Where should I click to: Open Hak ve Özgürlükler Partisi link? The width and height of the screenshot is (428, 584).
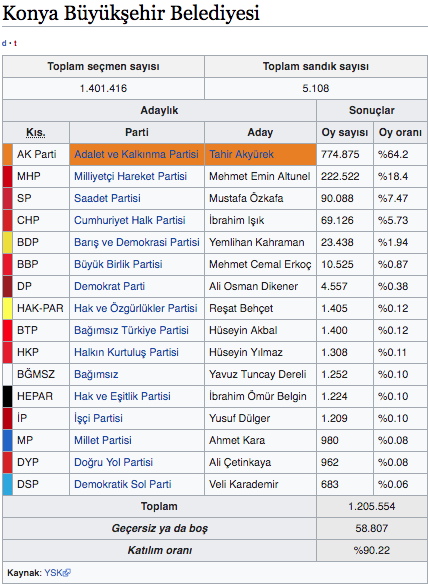[136, 308]
